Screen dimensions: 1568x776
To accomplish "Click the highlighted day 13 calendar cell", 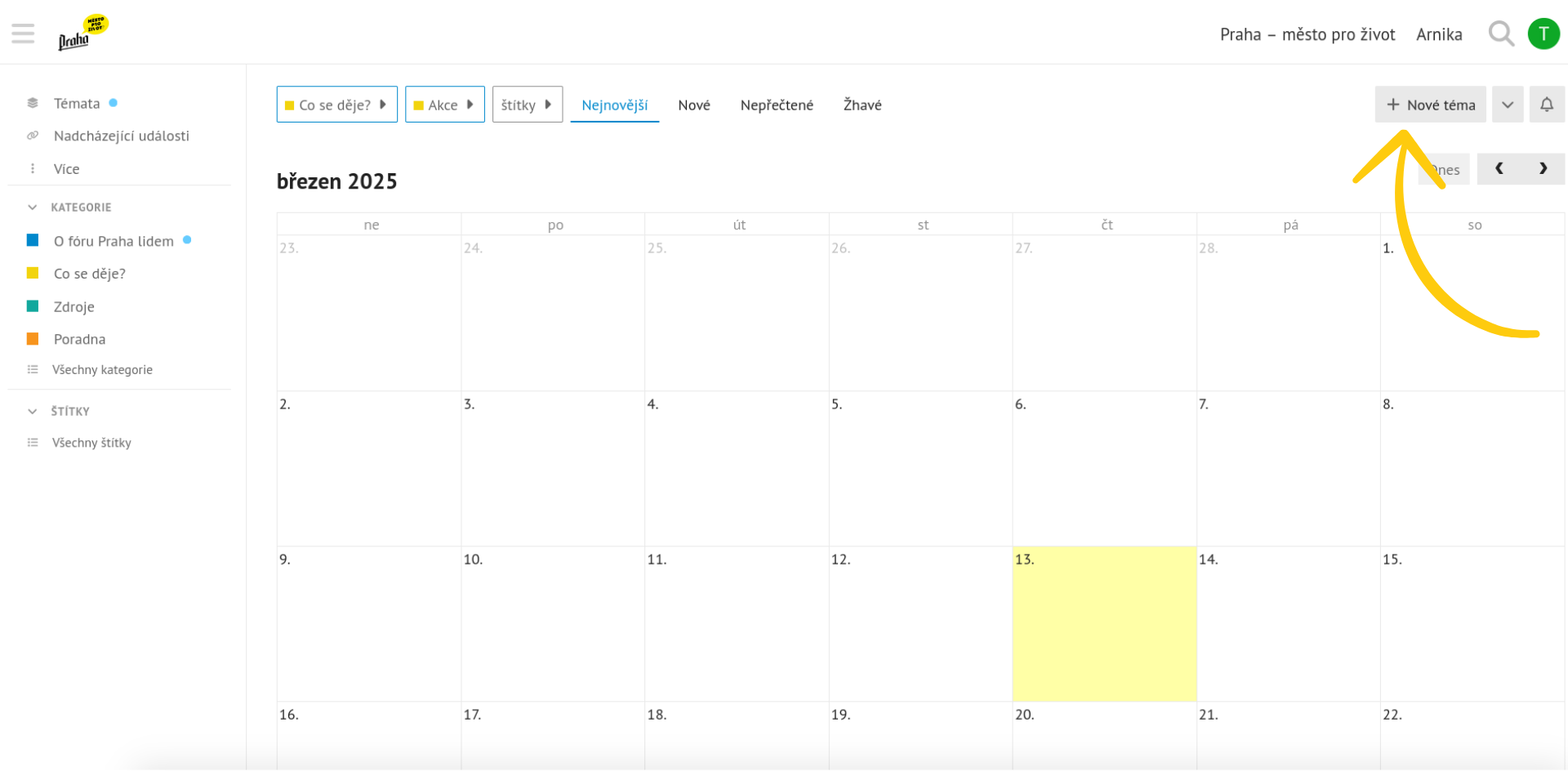I will 1103,624.
